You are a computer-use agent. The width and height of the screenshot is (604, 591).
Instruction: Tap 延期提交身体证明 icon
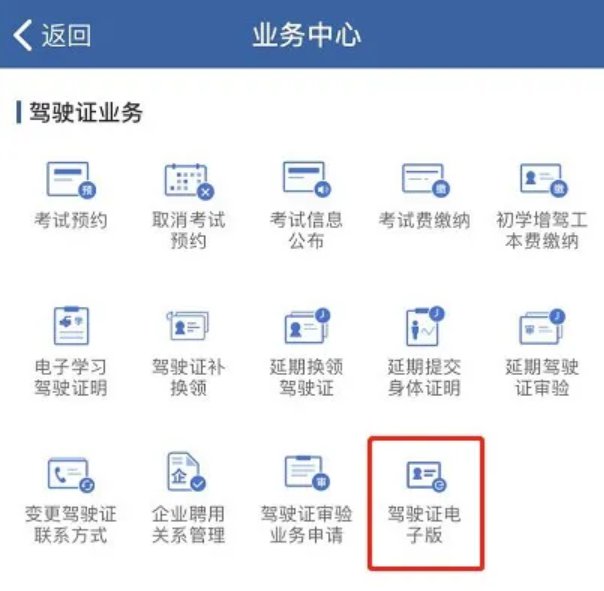[x=425, y=326]
